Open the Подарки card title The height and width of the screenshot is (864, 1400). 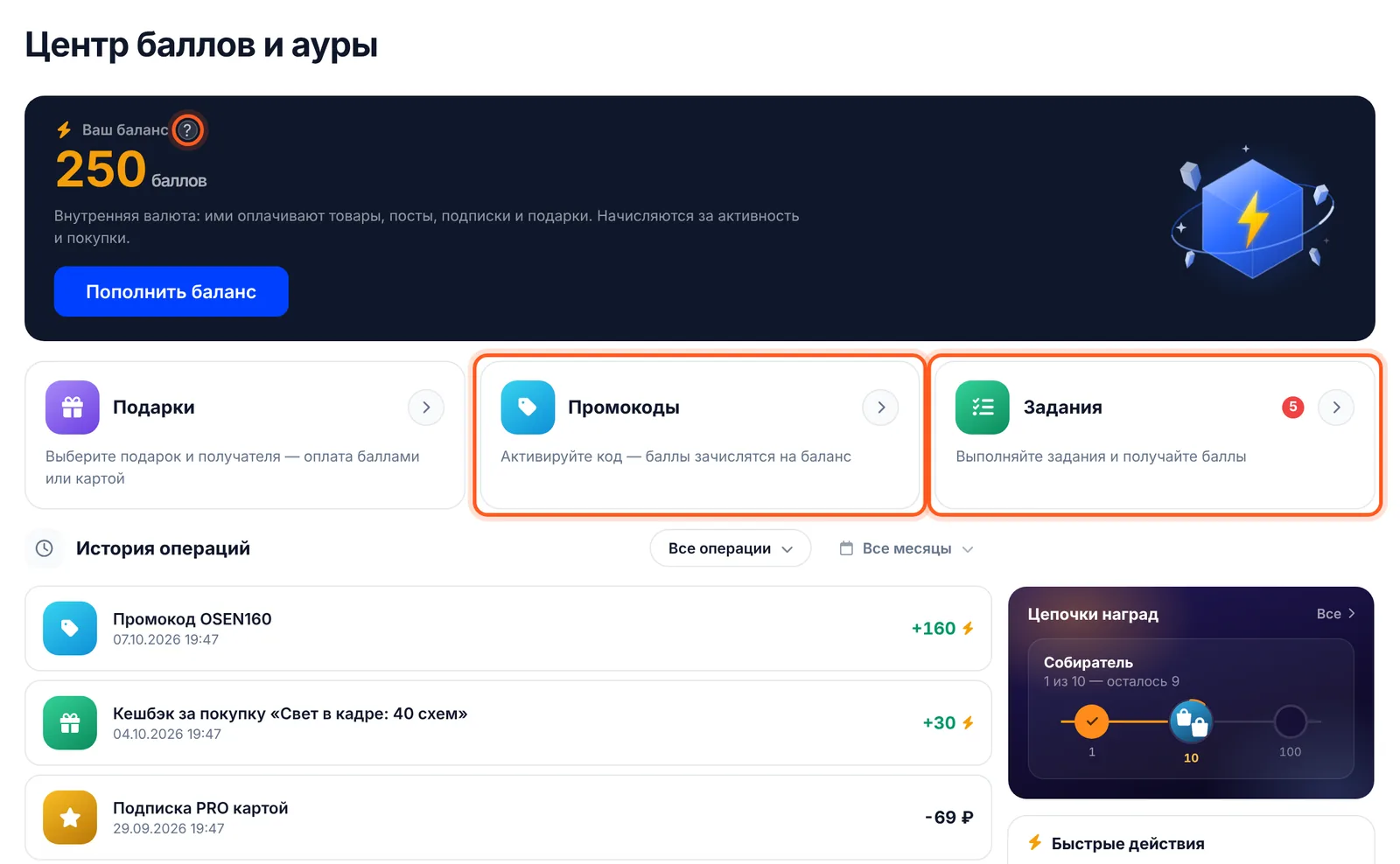point(154,408)
